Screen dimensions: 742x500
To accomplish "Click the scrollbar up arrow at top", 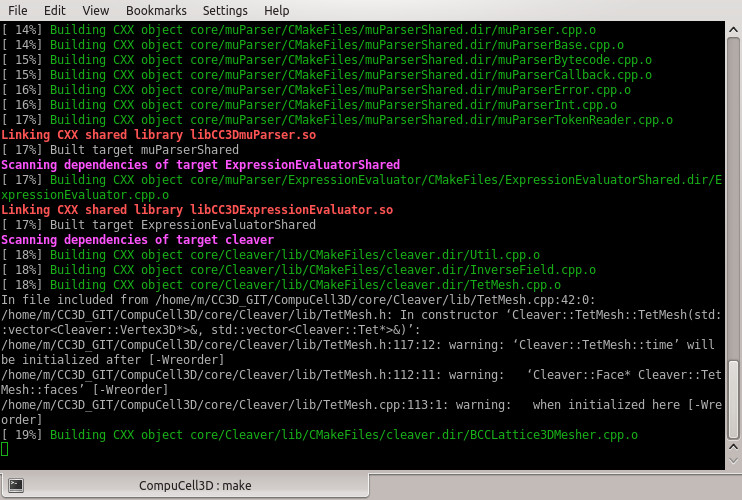I will (733, 29).
